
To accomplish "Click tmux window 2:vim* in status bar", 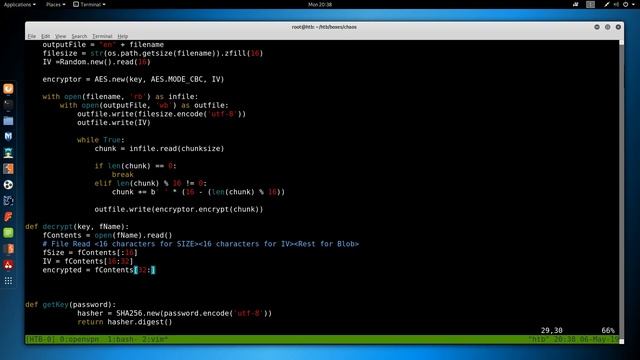I will (x=155, y=340).
